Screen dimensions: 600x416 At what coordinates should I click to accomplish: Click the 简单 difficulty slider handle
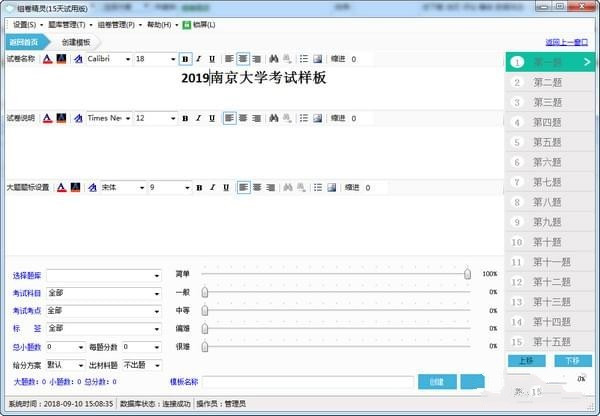tap(467, 274)
